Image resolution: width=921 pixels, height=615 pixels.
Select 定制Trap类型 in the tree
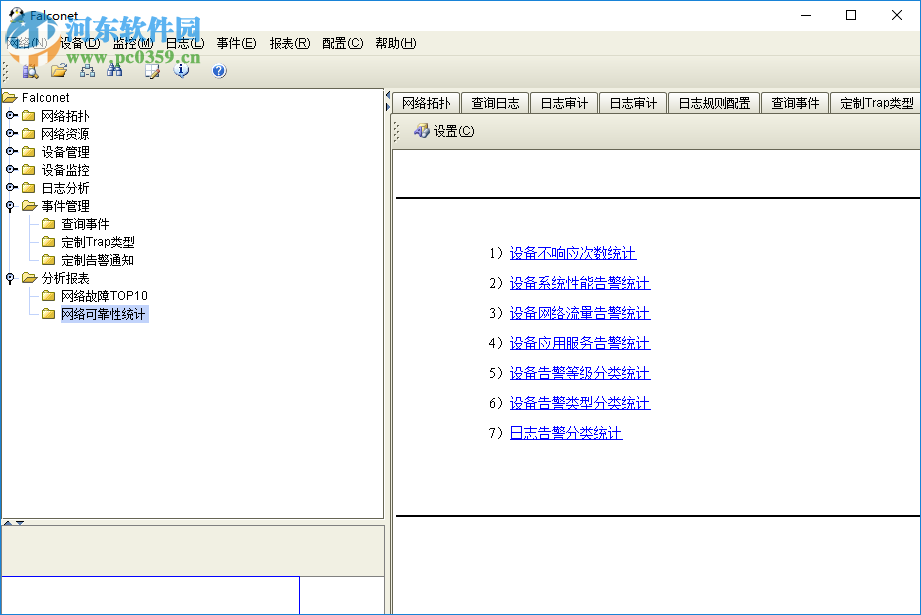(97, 241)
